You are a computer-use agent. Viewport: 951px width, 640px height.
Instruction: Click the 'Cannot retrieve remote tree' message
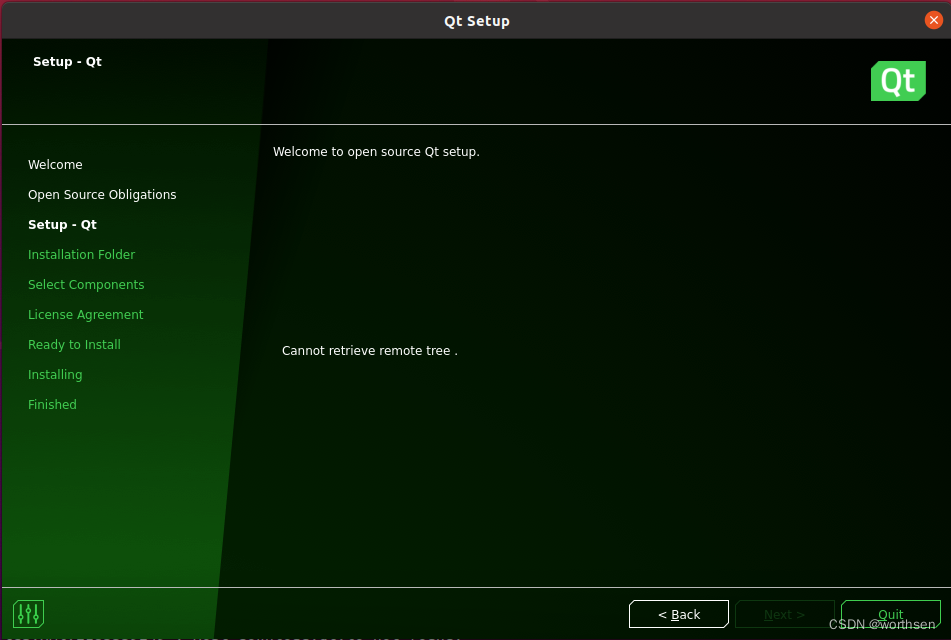pos(369,351)
